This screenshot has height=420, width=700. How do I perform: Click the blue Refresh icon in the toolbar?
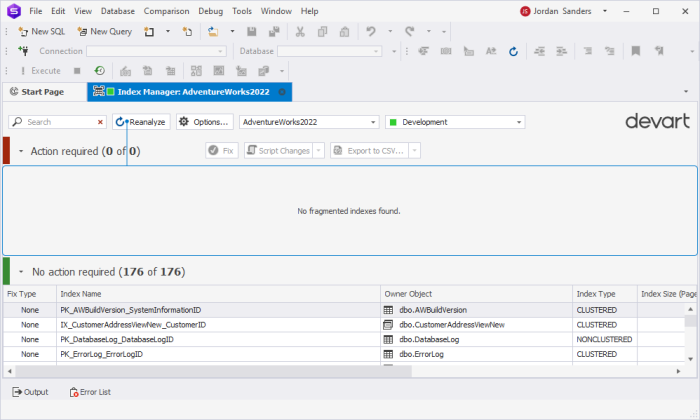[x=513, y=51]
